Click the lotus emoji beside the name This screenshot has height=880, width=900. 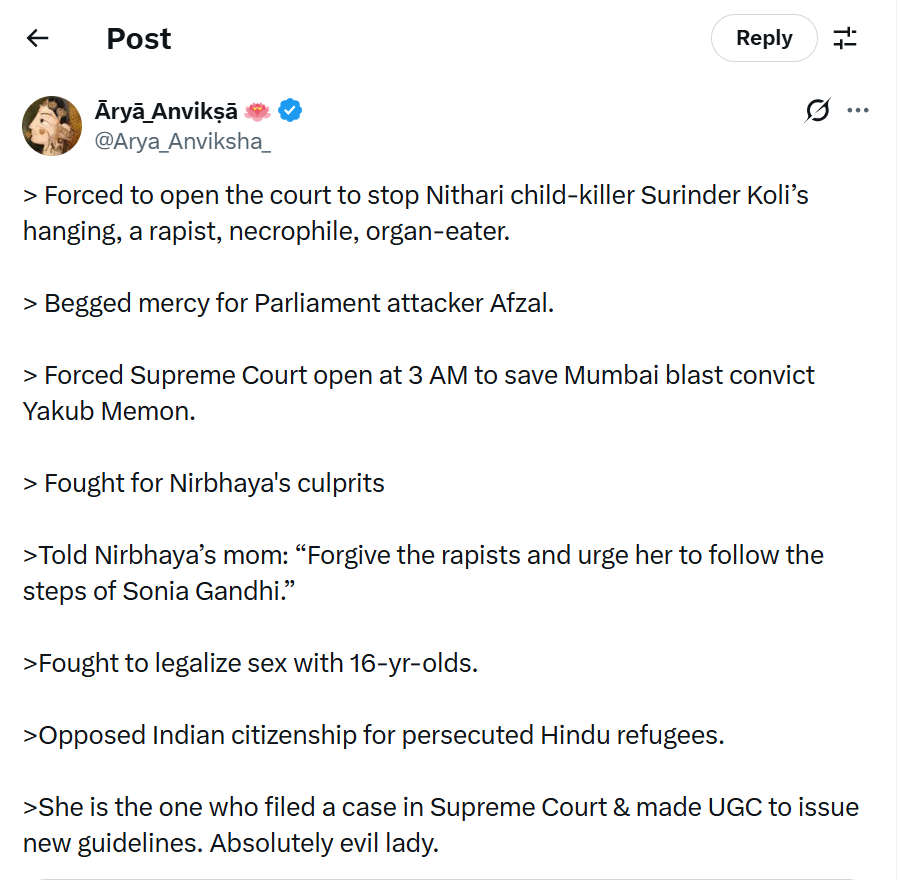257,111
